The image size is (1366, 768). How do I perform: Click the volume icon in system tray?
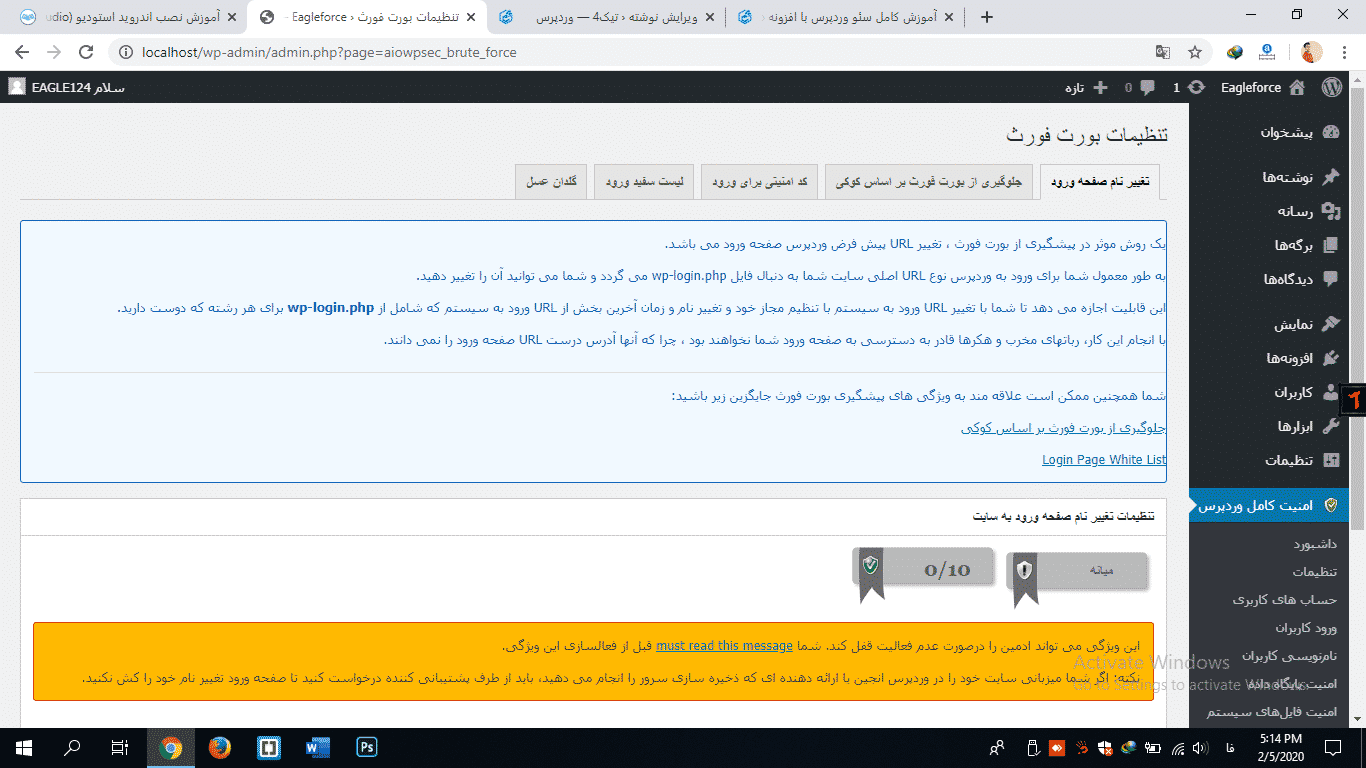click(1202, 747)
